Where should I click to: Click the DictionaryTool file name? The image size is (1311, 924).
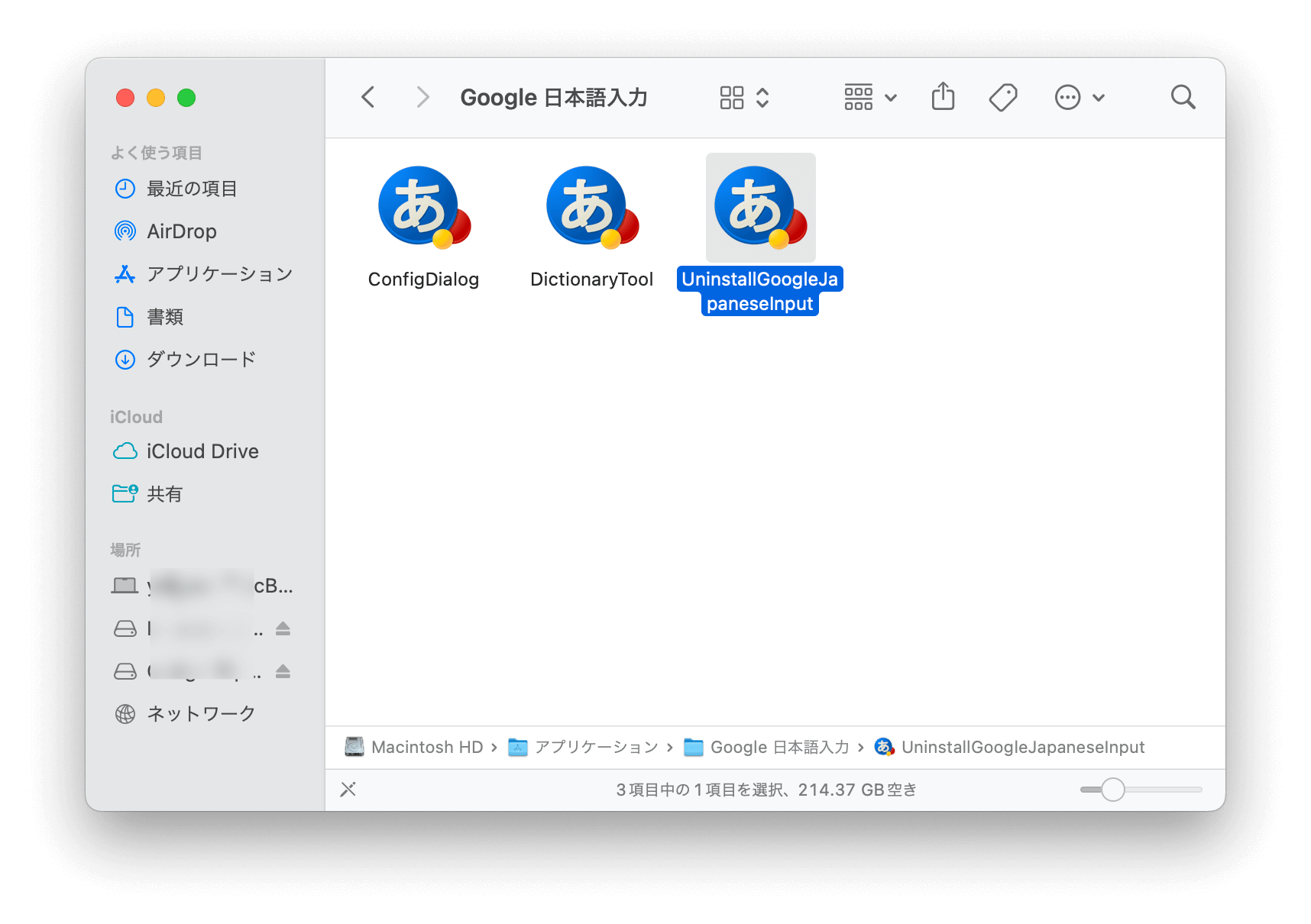click(591, 279)
